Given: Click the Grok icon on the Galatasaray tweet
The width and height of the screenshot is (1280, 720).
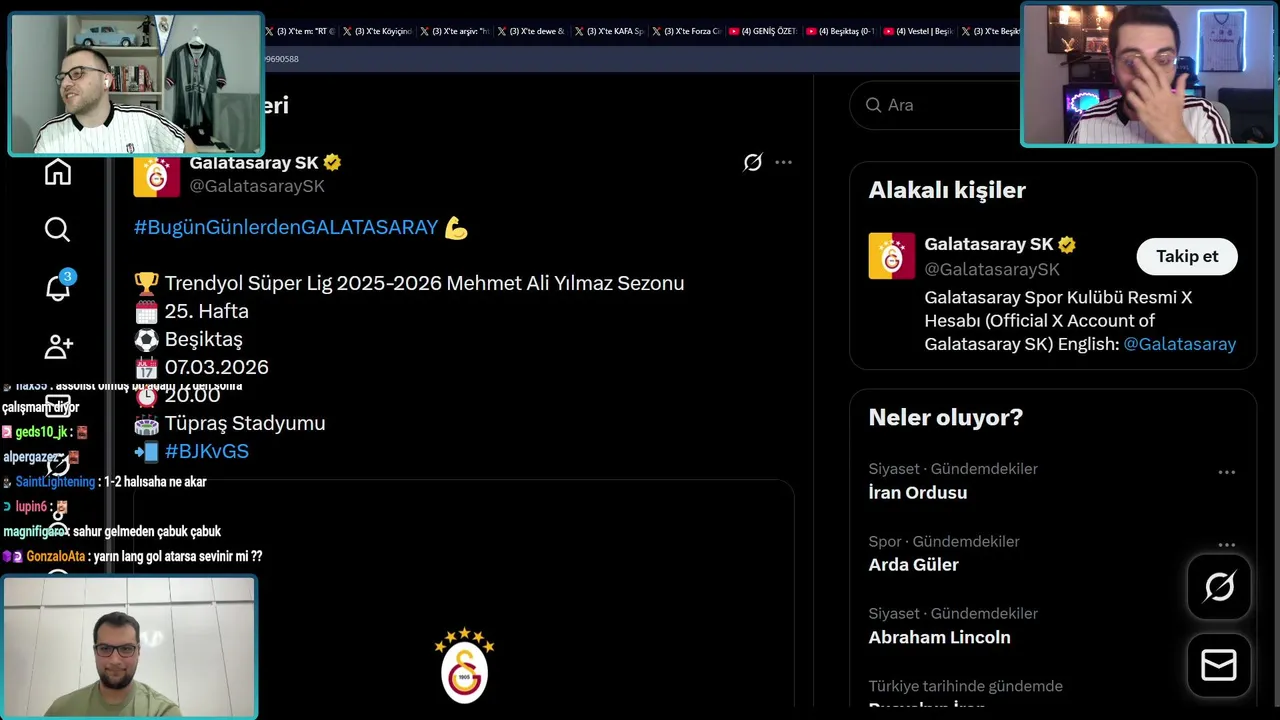Looking at the screenshot, I should tap(753, 162).
